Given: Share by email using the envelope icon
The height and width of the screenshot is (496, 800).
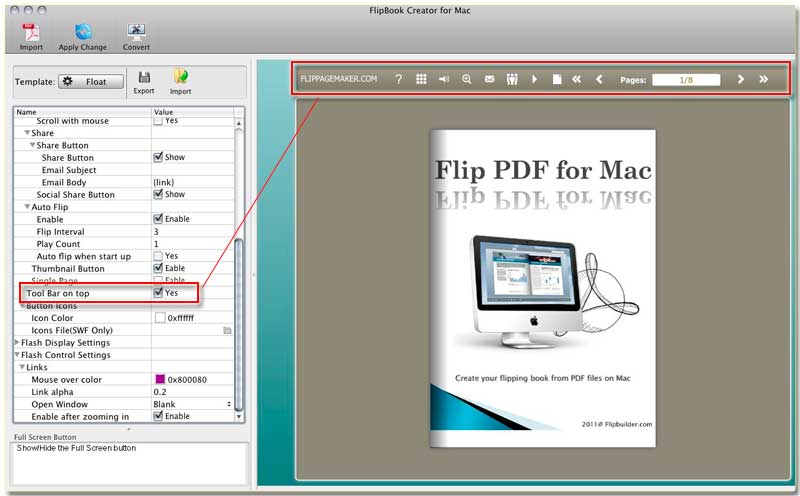Looking at the screenshot, I should [x=490, y=79].
